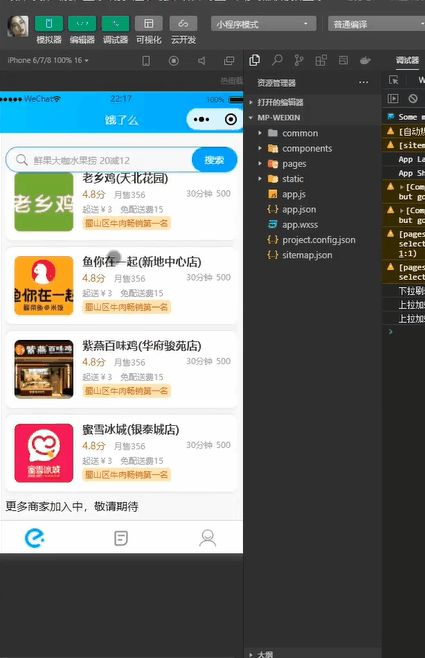Select the blue Ele.me home tab icon

coord(34,538)
